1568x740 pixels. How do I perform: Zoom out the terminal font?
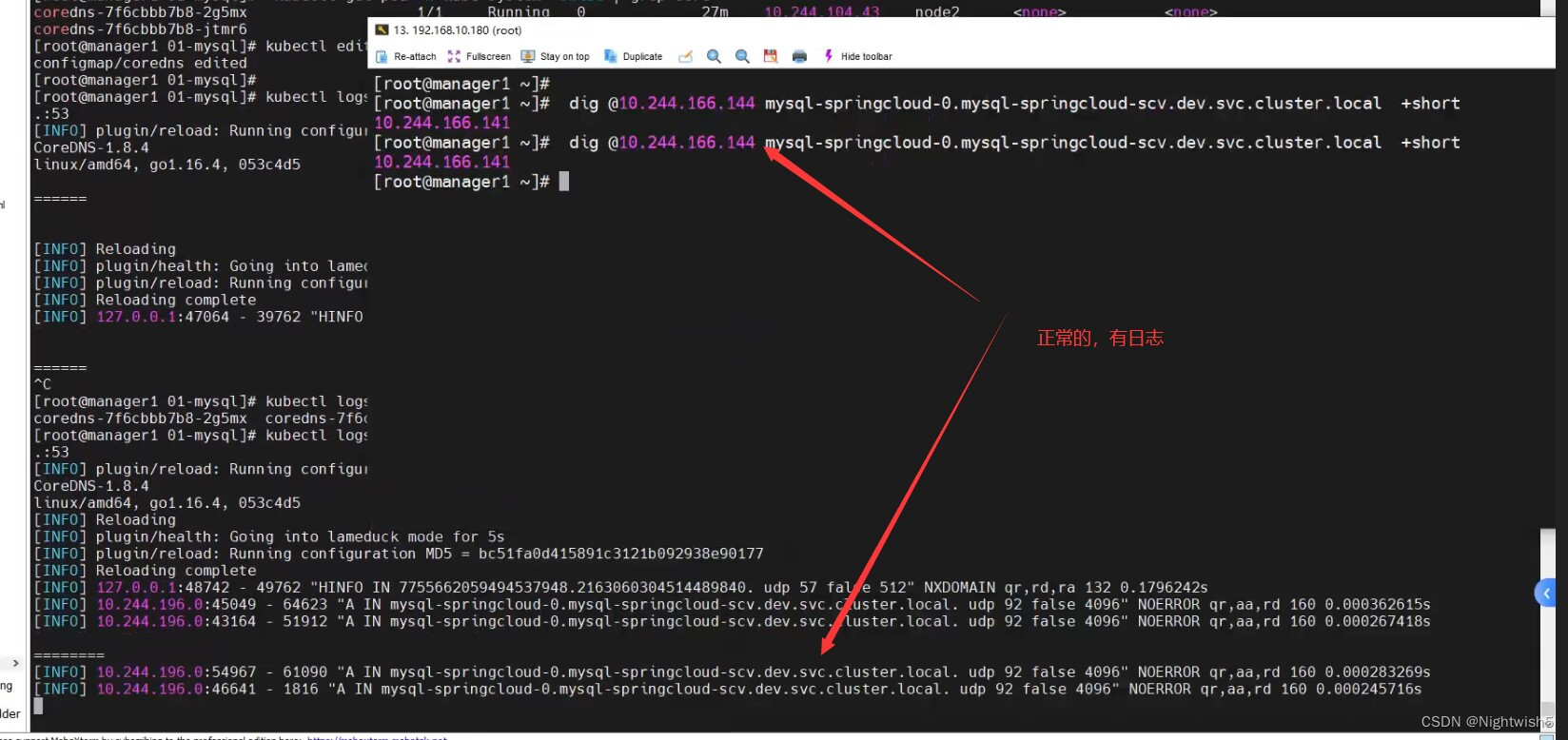pos(742,56)
